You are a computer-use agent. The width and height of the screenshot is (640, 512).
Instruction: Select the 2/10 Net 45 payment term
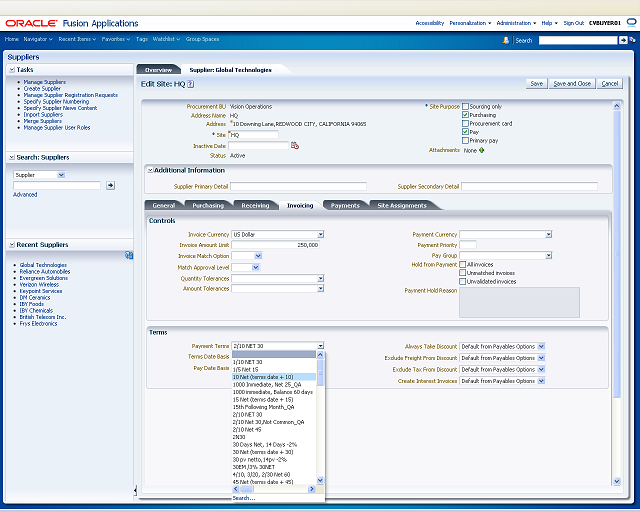[x=274, y=430]
